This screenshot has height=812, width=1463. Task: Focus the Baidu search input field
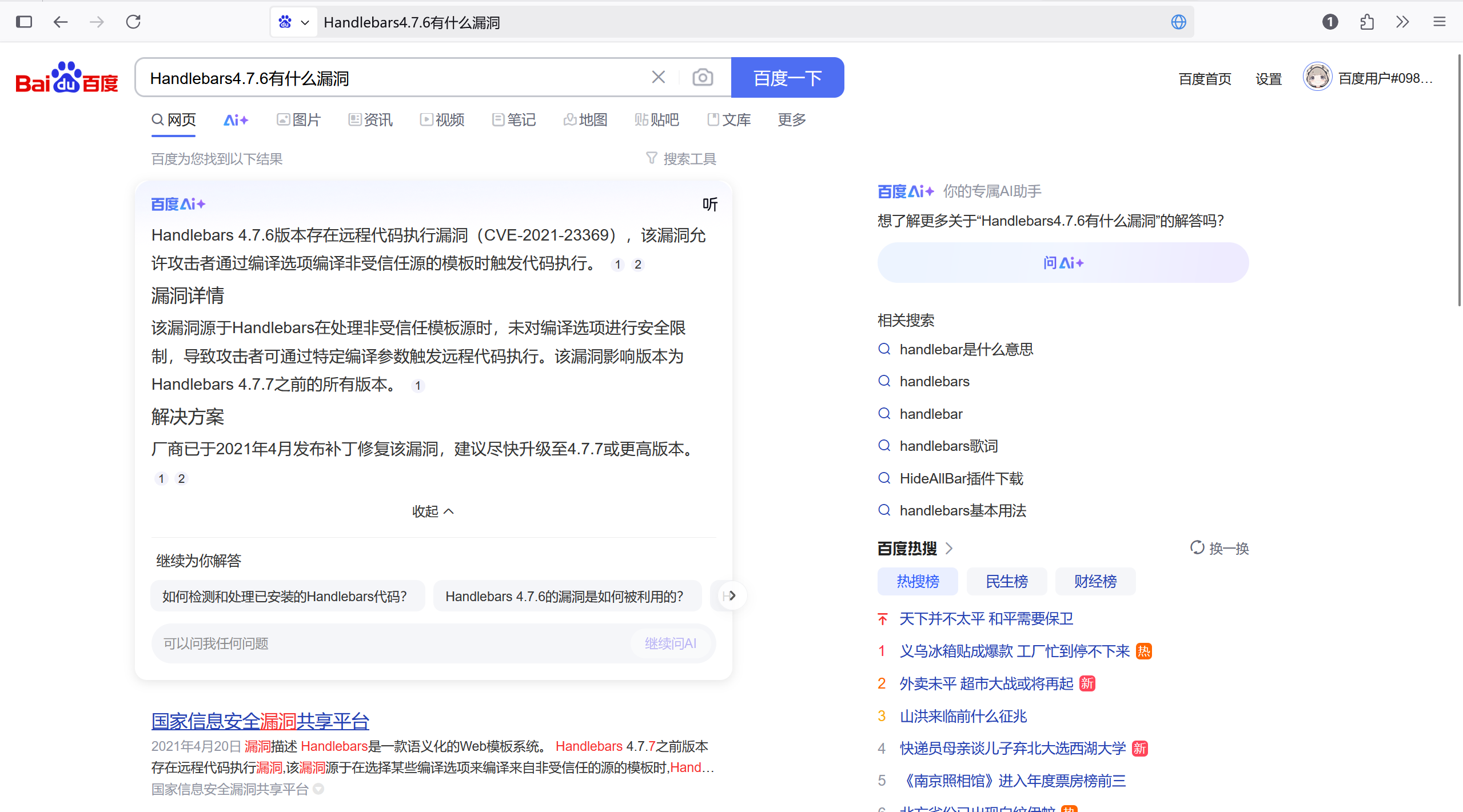[394, 78]
